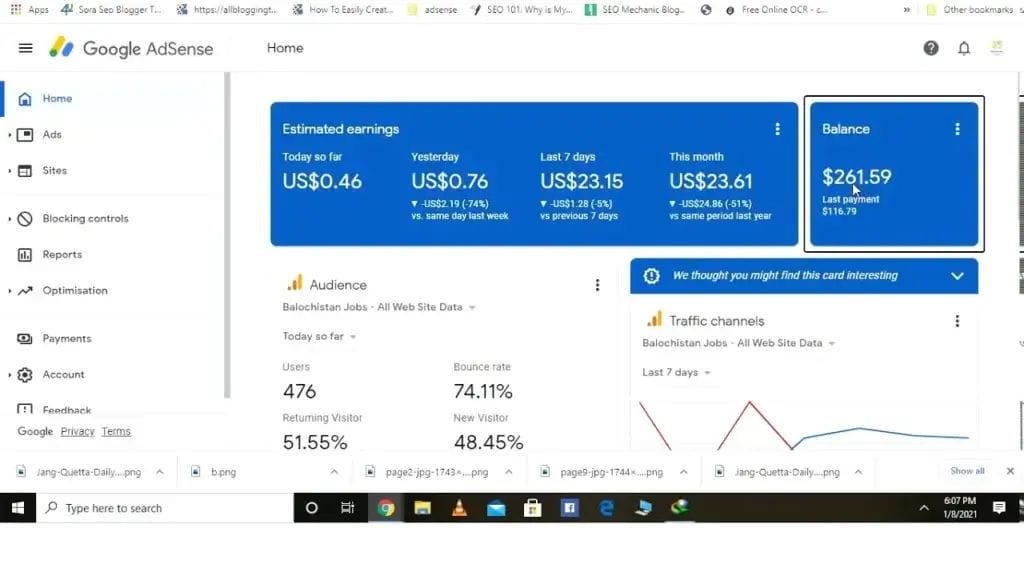Image resolution: width=1024 pixels, height=576 pixels.
Task: Go to Payments in the sidebar
Action: click(66, 338)
